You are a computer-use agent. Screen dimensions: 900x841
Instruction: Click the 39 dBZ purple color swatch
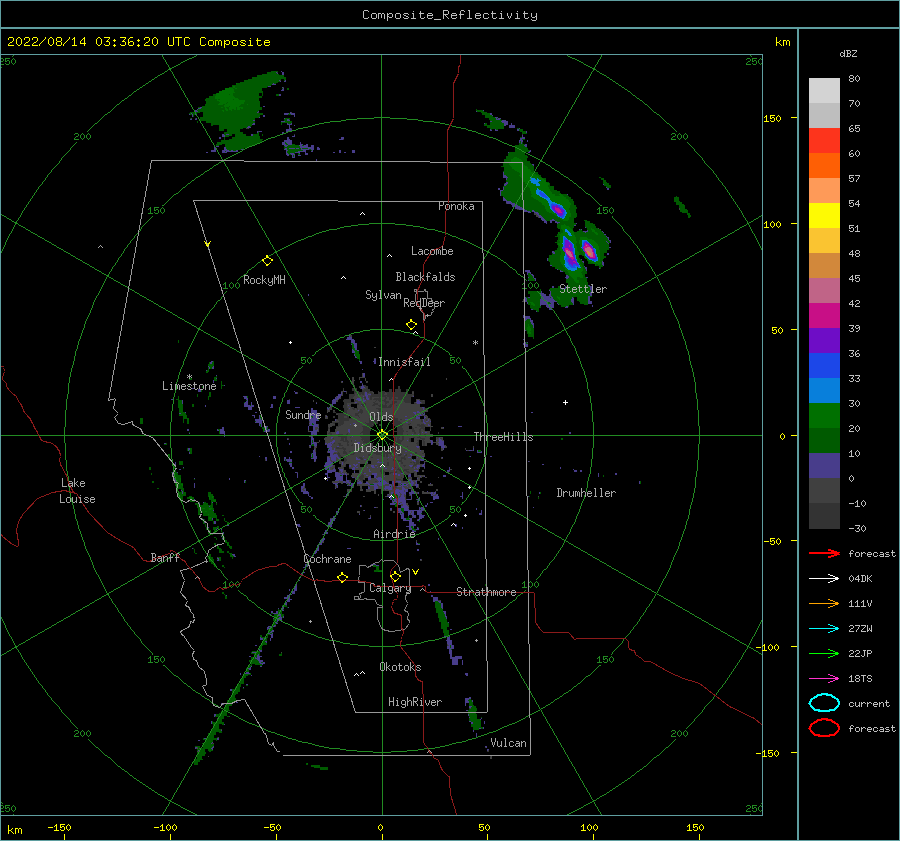pos(824,340)
